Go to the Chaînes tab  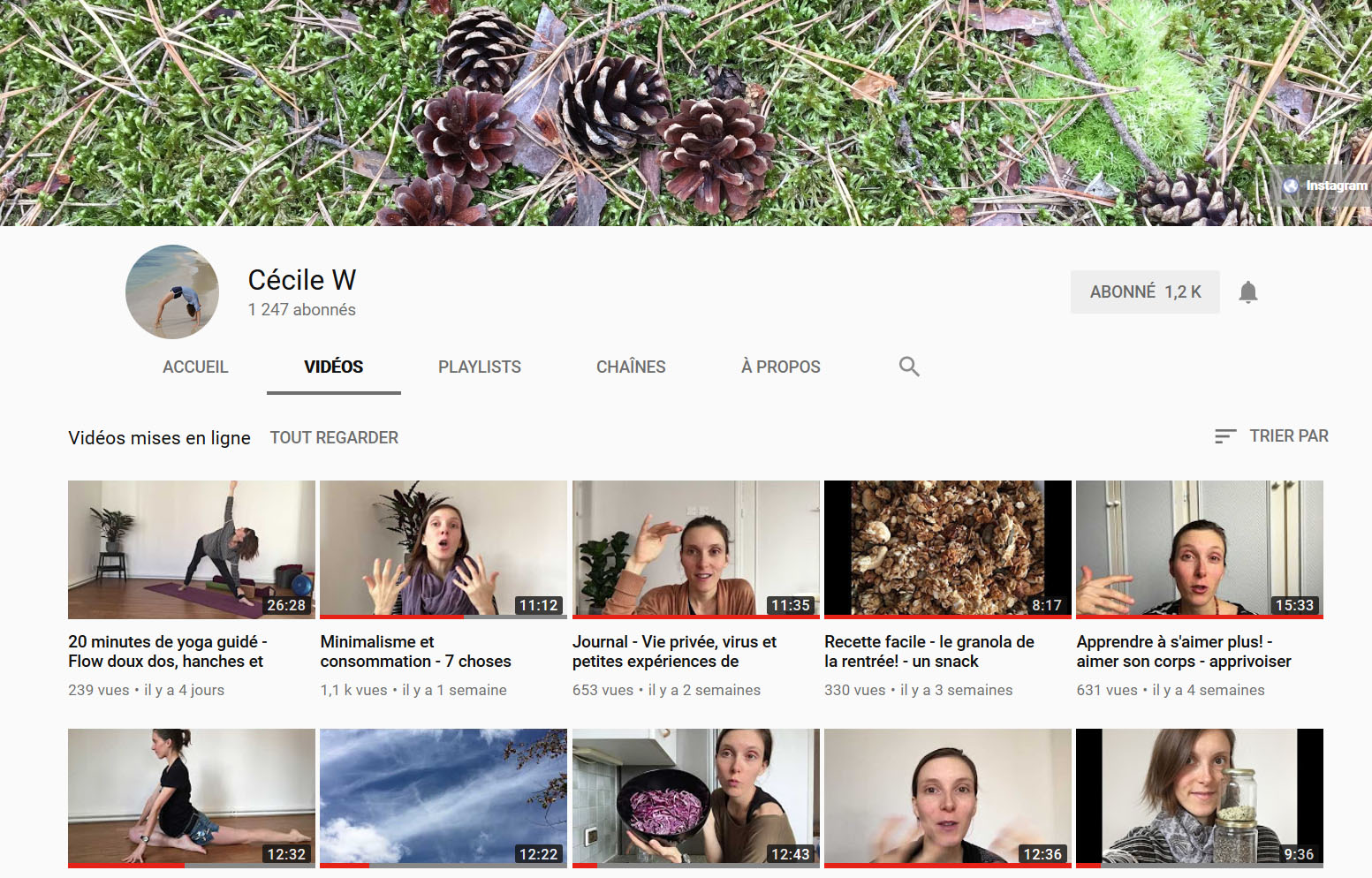[x=631, y=367]
